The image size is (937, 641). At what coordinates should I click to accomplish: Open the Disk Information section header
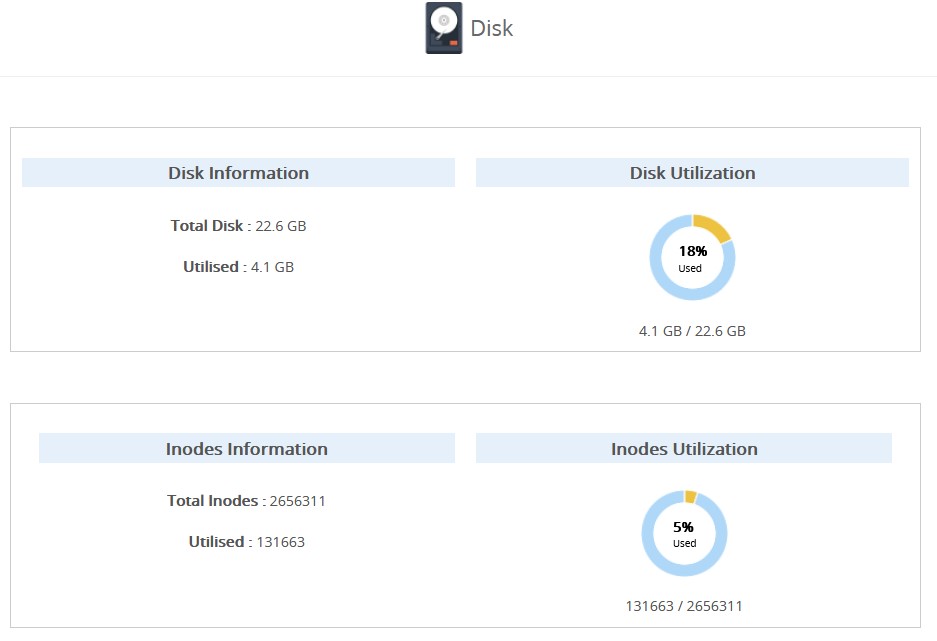point(238,172)
